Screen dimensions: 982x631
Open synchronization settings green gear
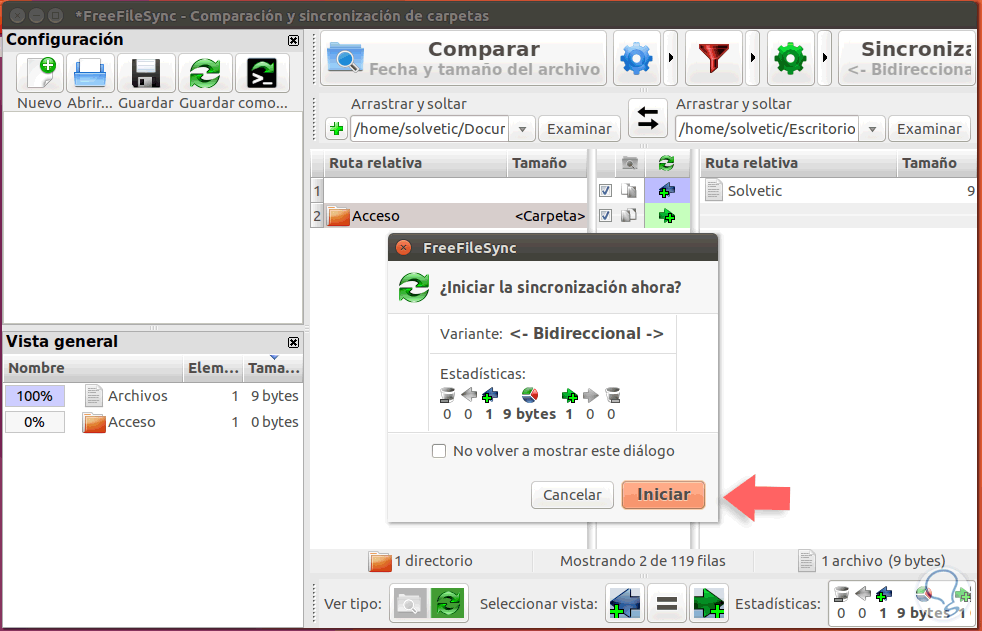tap(790, 58)
